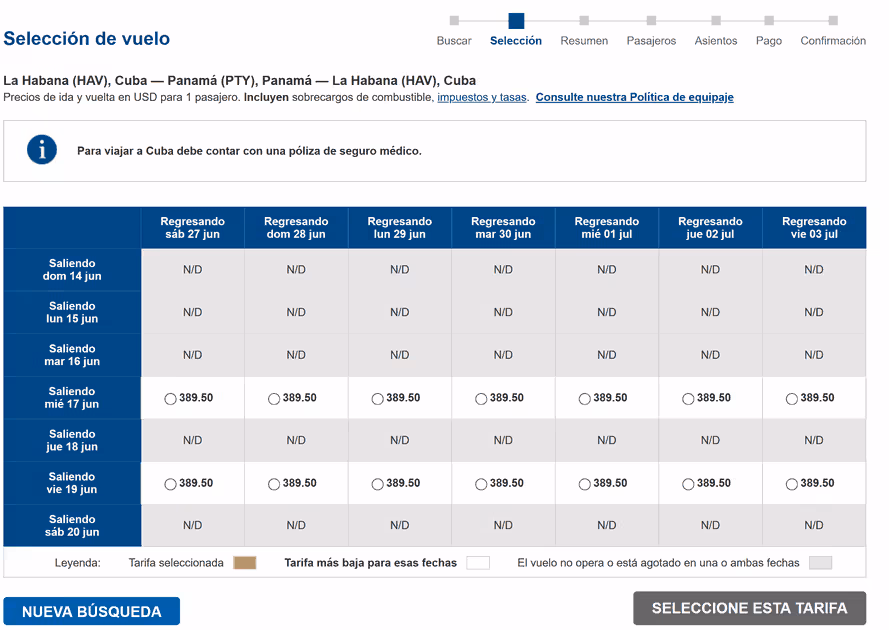Viewport: 889px width, 630px height.
Task: Click the tan Tarifa seleccionada legend swatch
Action: pos(245,563)
